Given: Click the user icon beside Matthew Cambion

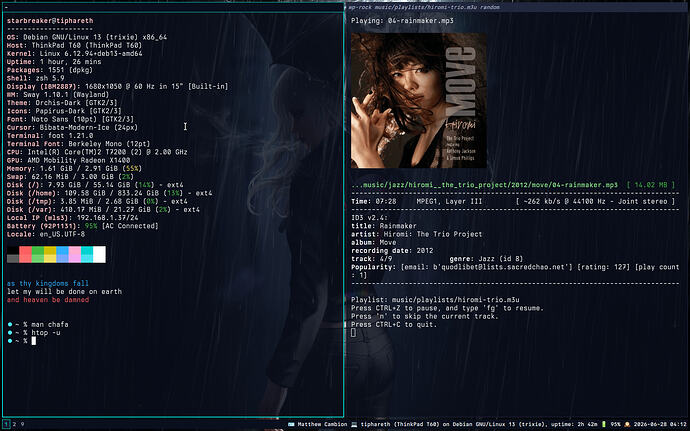Looking at the screenshot, I should coord(291,424).
